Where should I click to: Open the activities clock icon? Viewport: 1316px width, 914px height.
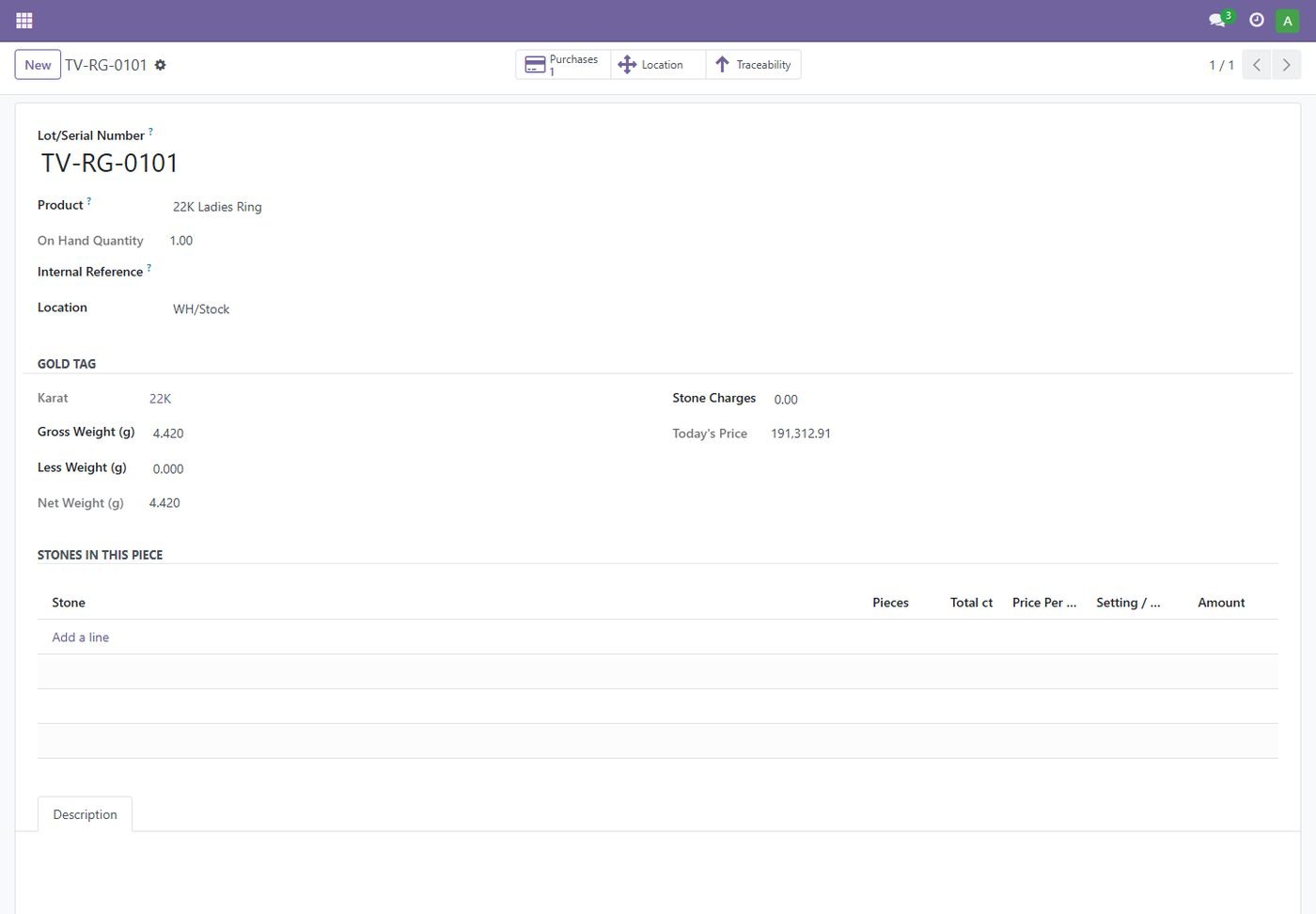click(x=1257, y=20)
